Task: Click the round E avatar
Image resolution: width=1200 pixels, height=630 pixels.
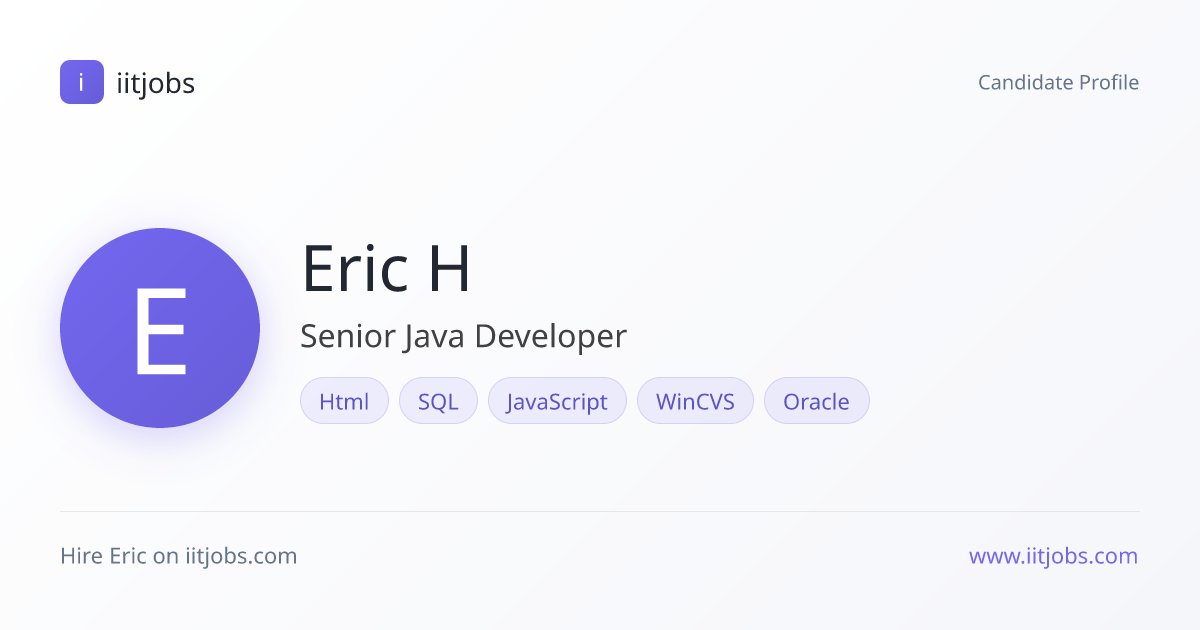Action: [x=160, y=328]
